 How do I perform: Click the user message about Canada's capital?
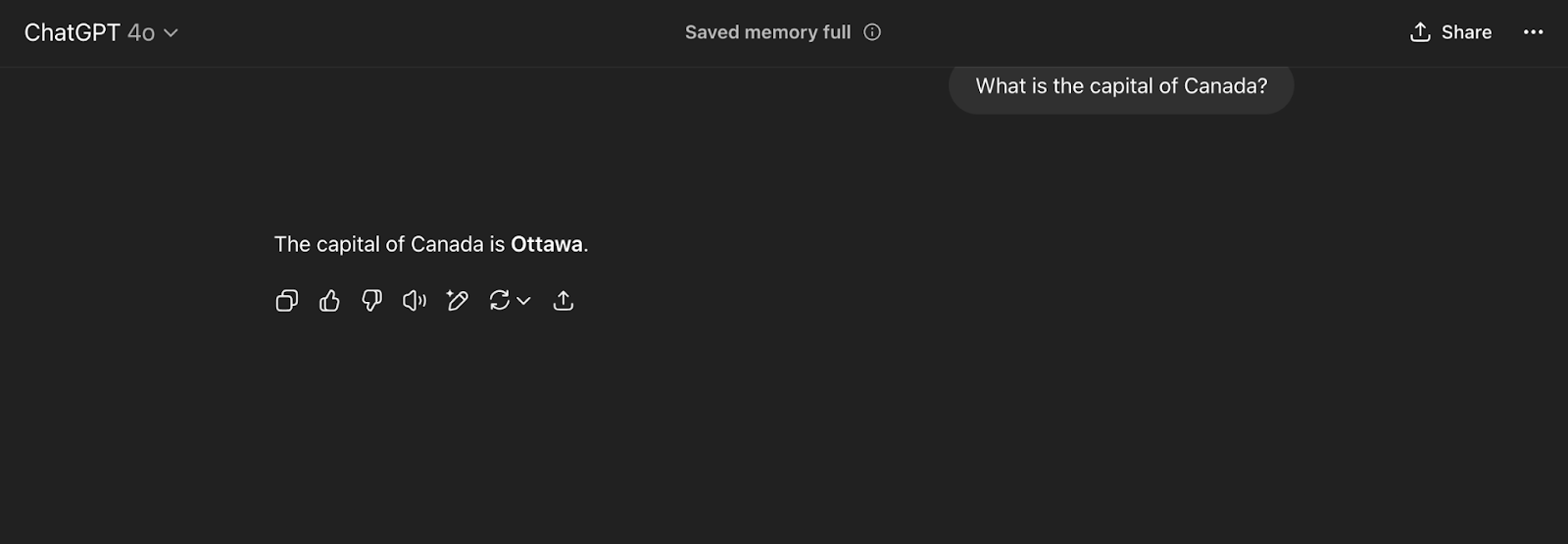[1121, 86]
